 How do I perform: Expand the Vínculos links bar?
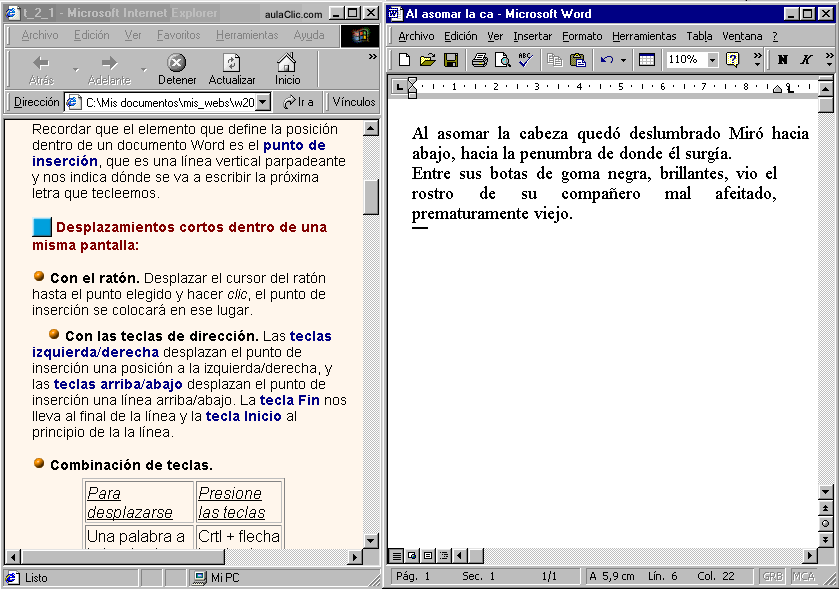click(x=354, y=102)
